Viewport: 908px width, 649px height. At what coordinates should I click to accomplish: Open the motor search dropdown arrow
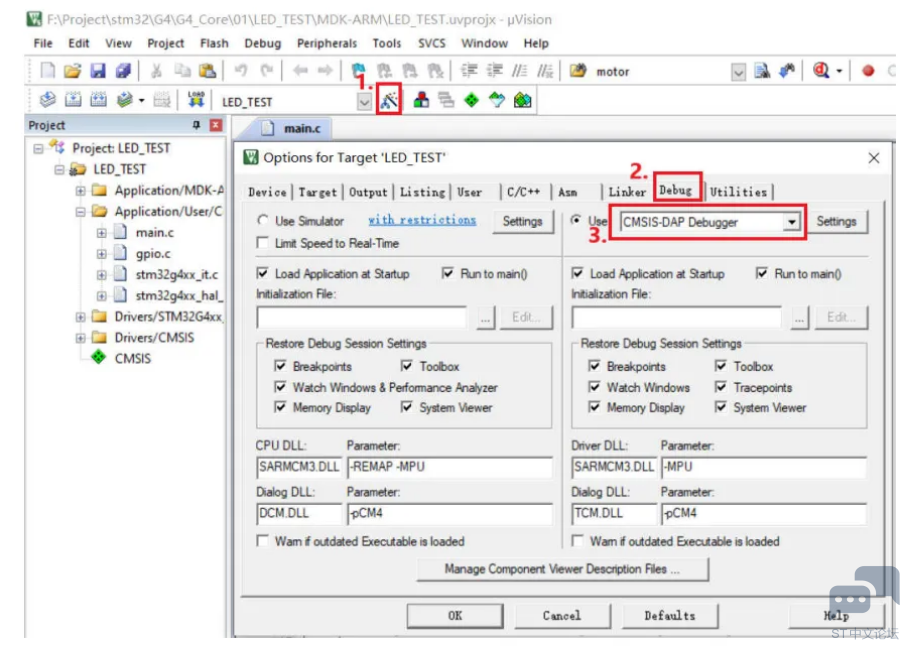point(738,72)
